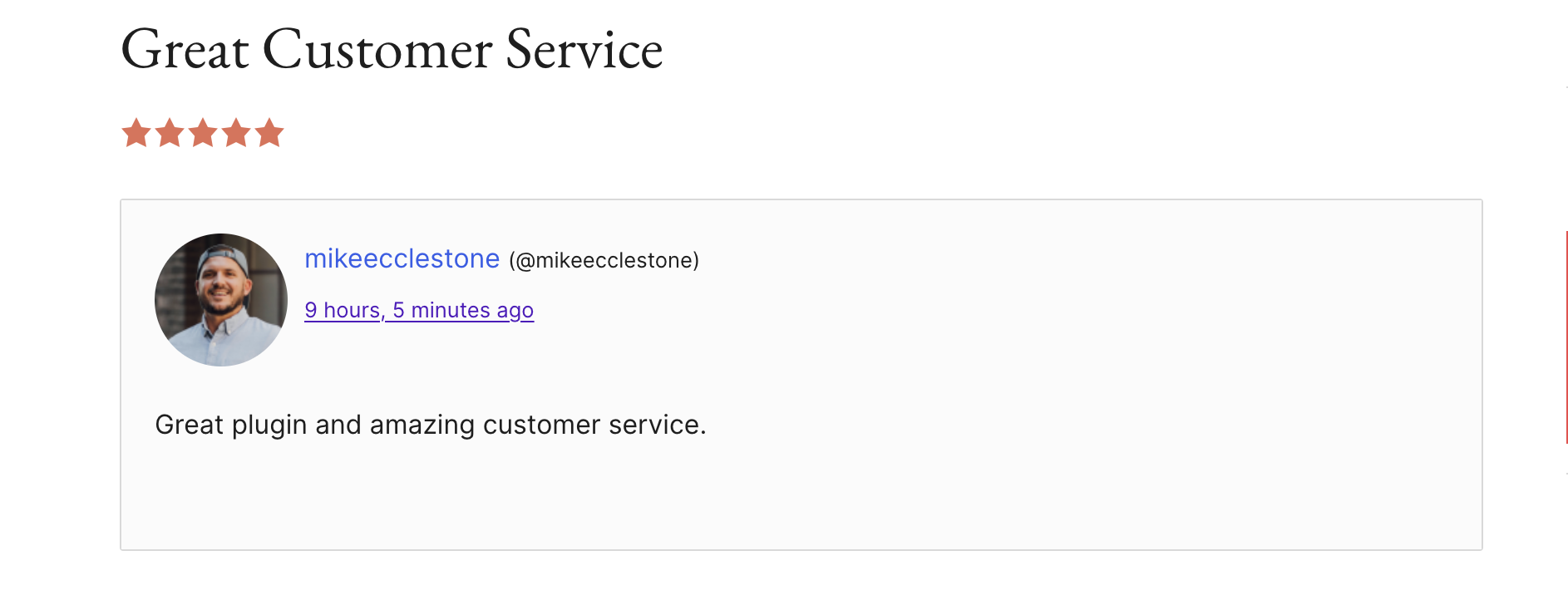Click "customer service." at the review's end
This screenshot has height=590, width=1568.
pos(594,425)
